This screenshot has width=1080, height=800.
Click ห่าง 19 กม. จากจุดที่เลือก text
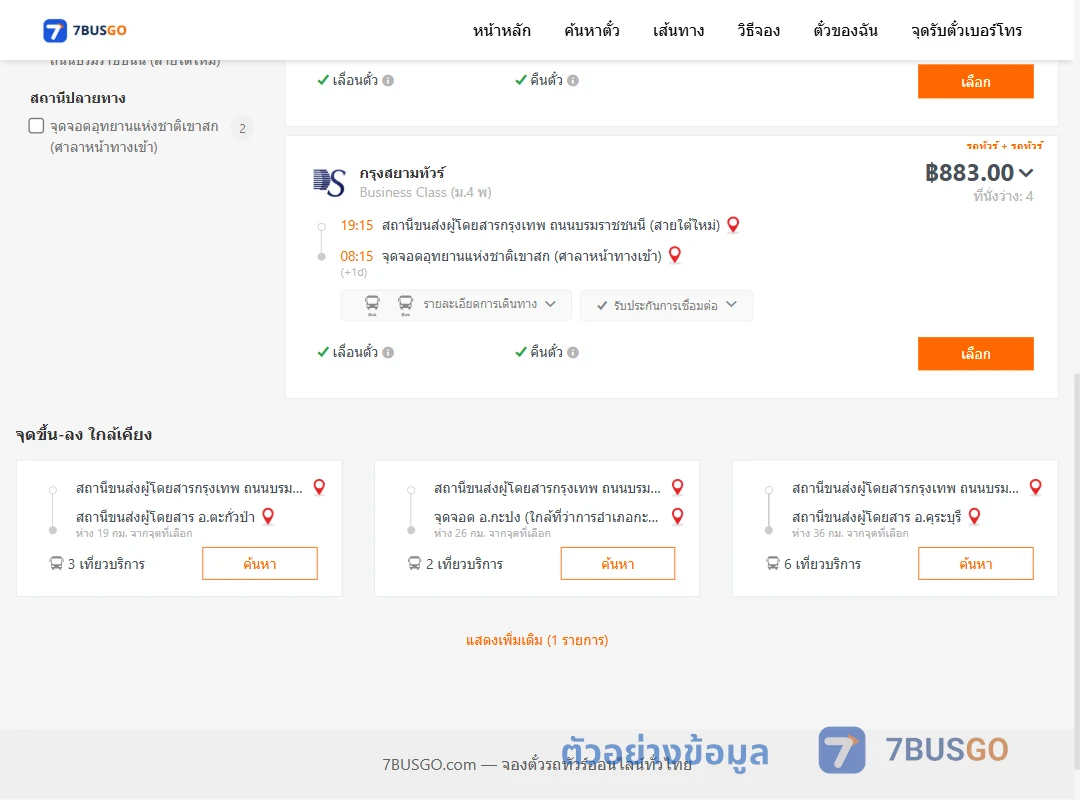[134, 533]
